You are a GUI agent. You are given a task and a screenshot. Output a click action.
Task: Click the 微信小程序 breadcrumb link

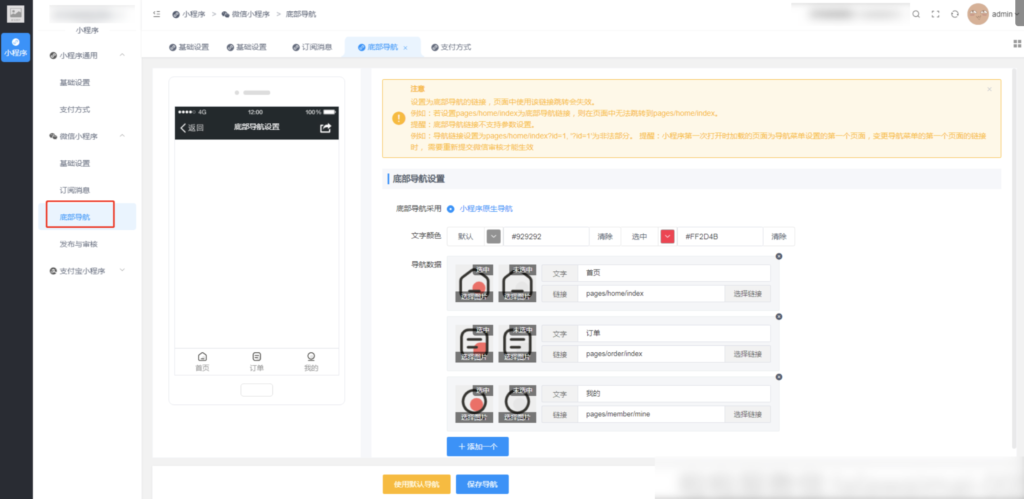click(246, 14)
